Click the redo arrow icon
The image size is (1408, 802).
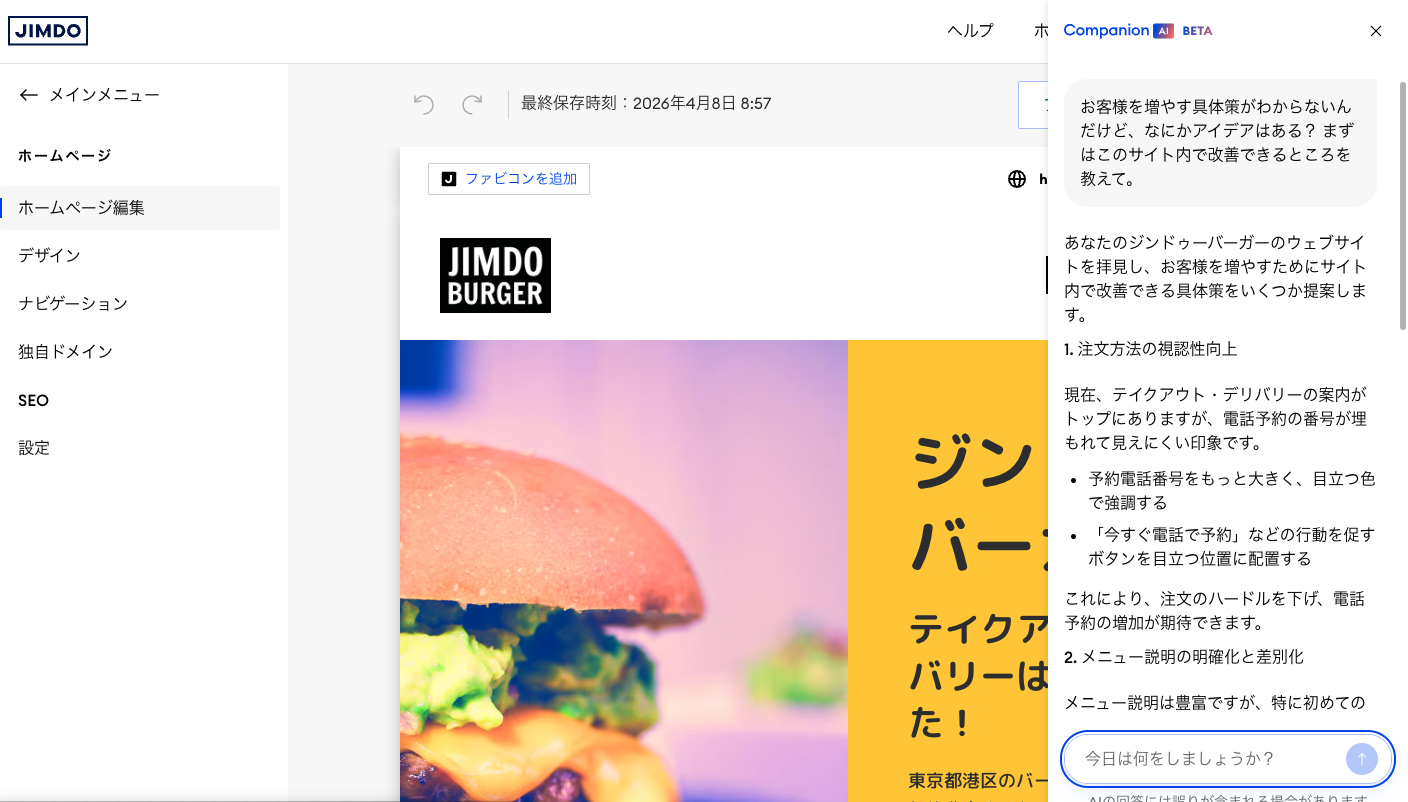pyautogui.click(x=472, y=104)
